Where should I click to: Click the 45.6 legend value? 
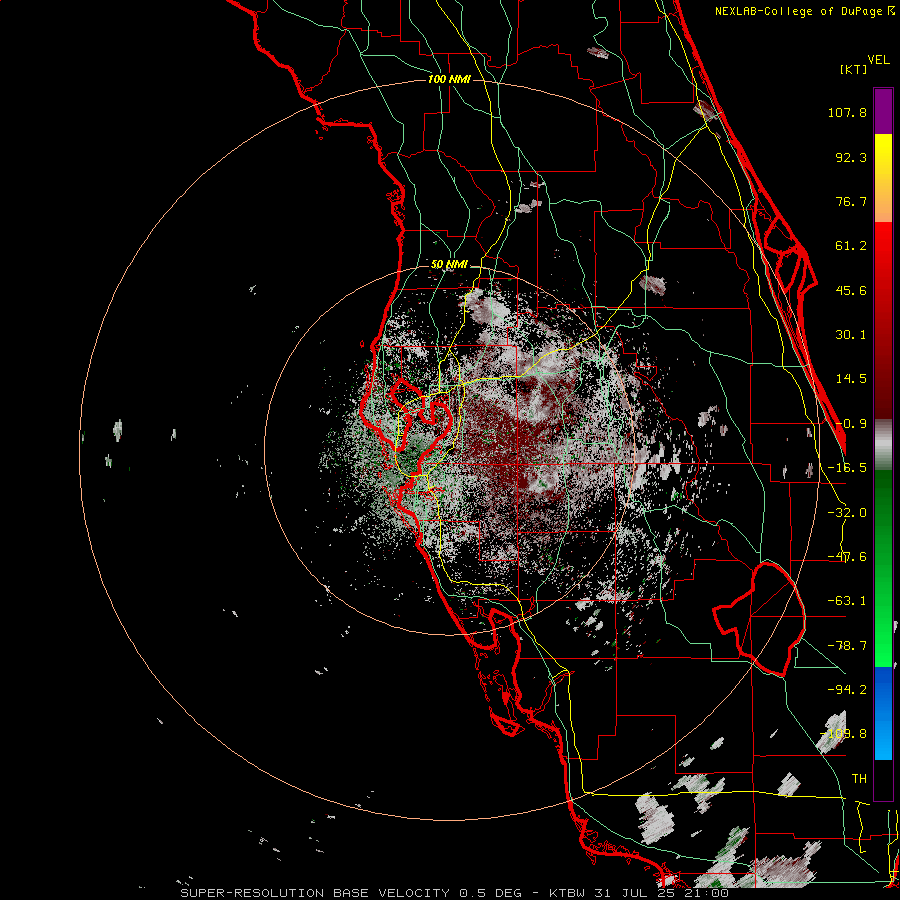click(851, 290)
